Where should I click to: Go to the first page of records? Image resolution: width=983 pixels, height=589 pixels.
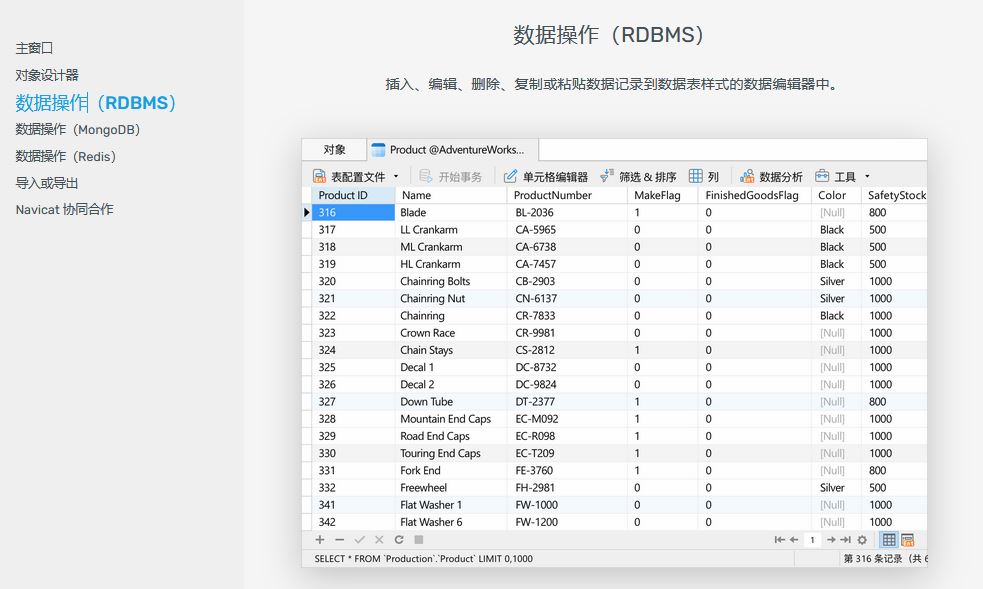tap(780, 540)
